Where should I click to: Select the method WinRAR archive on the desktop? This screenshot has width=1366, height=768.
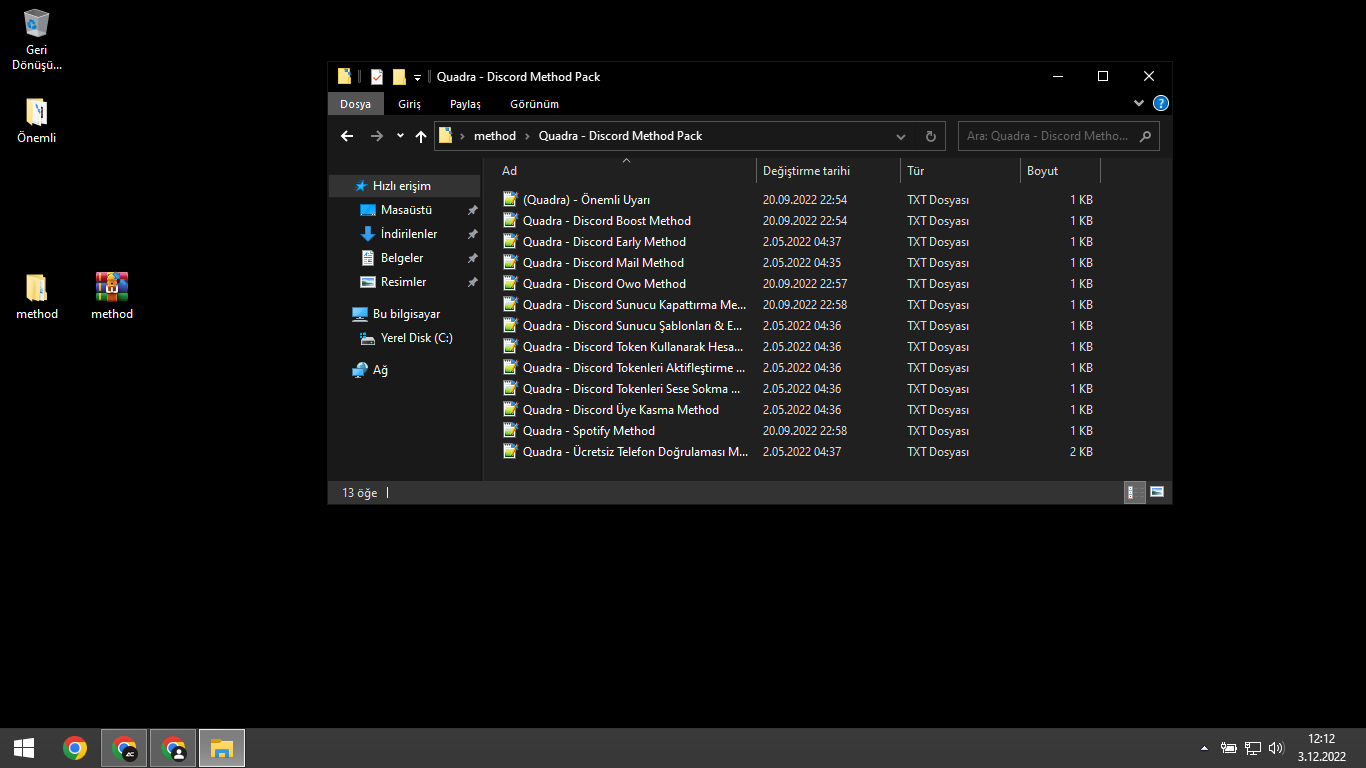[112, 296]
